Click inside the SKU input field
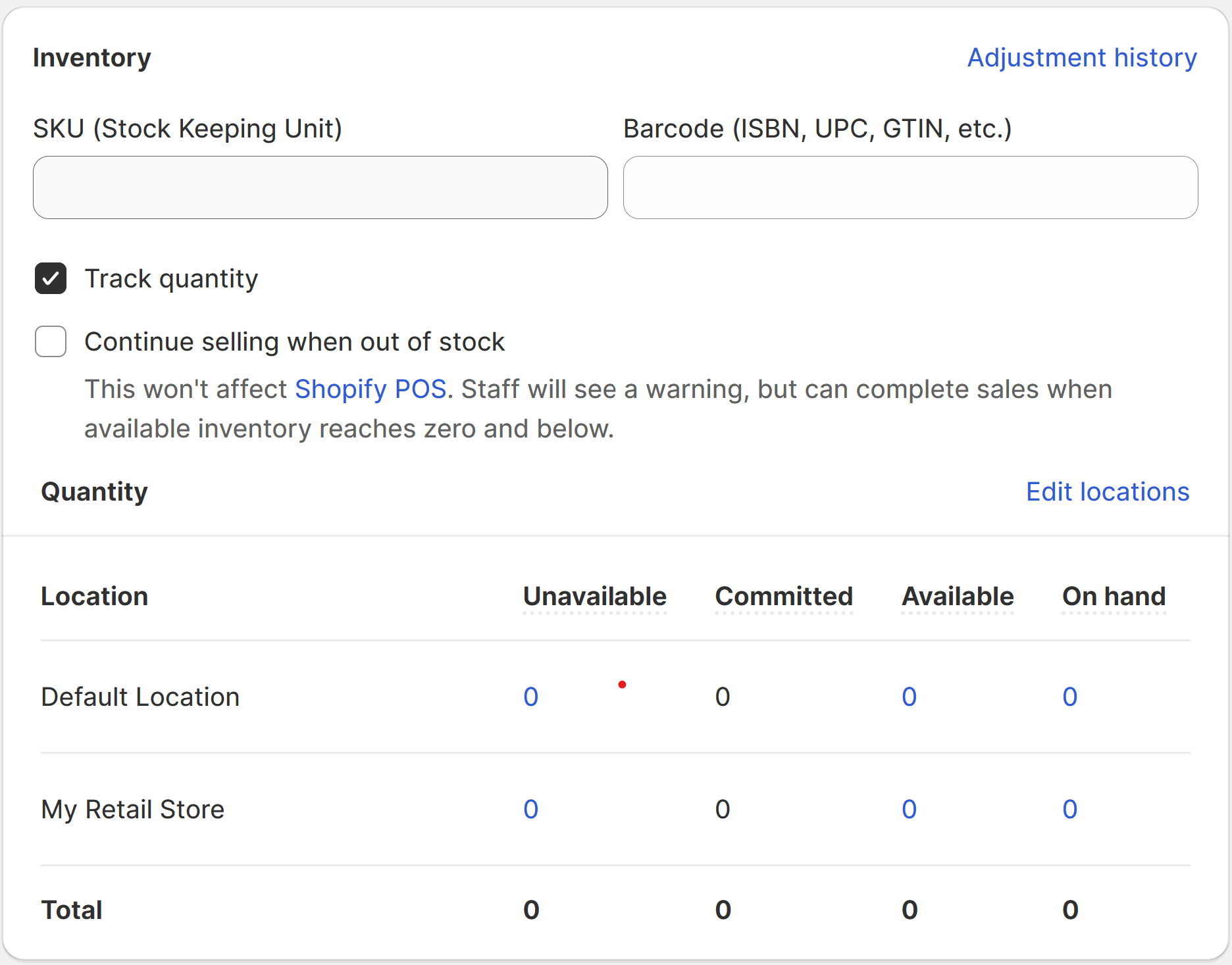 [x=320, y=187]
